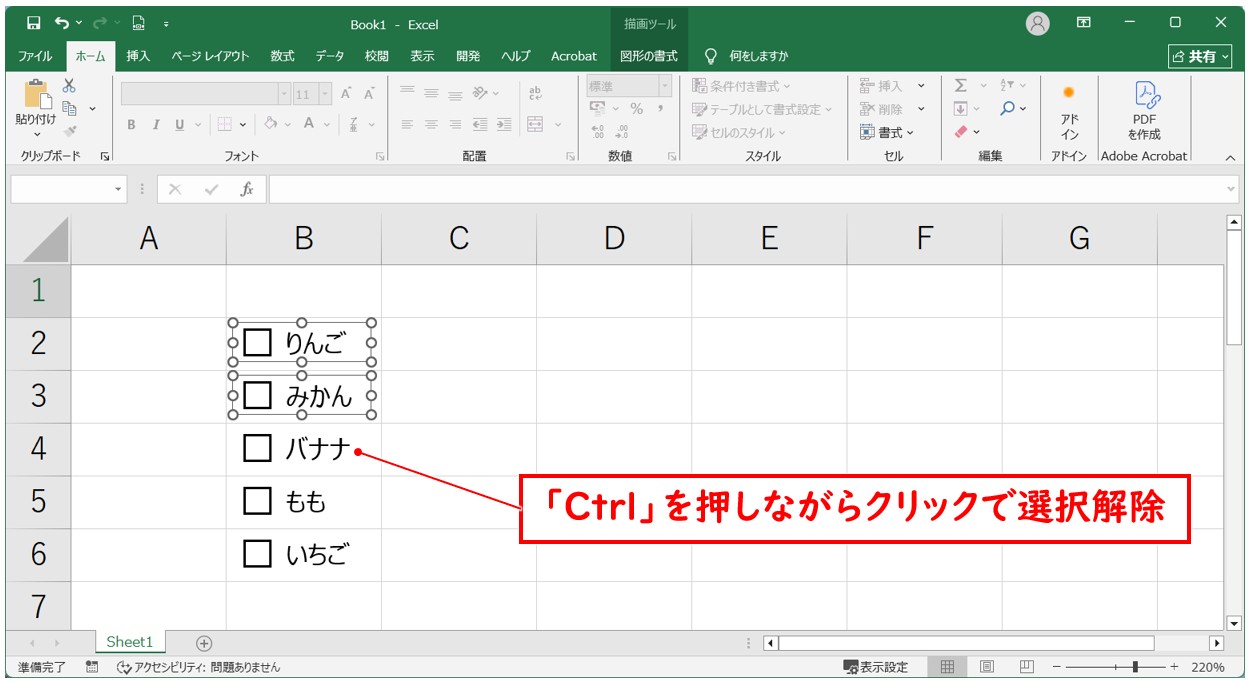Click the Add-ins button
Viewport: 1251px width, 684px height.
1069,111
